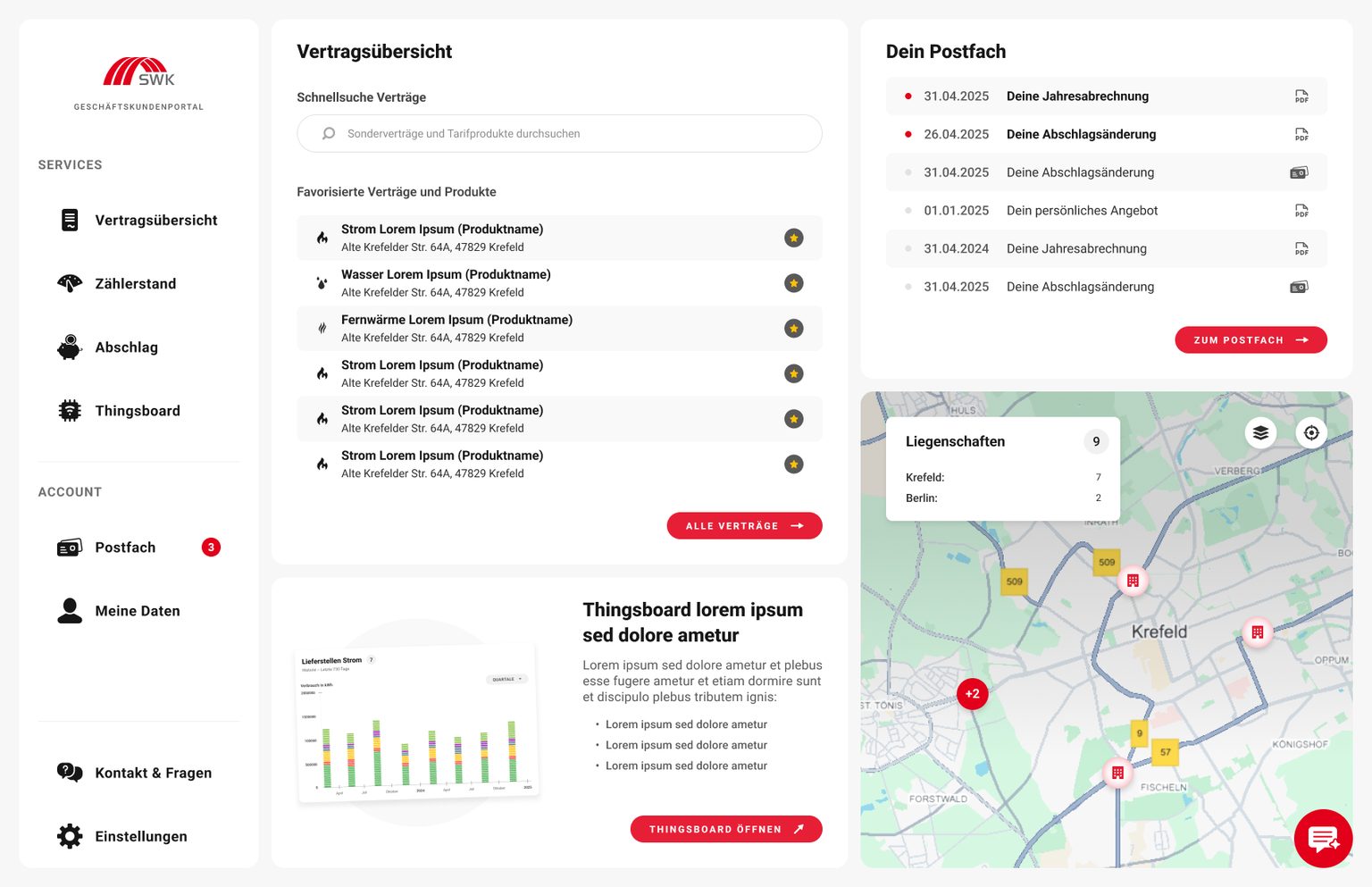
Task: Open the 31.04.2024 Deine Jahresabrechnung message
Action: [x=1107, y=249]
